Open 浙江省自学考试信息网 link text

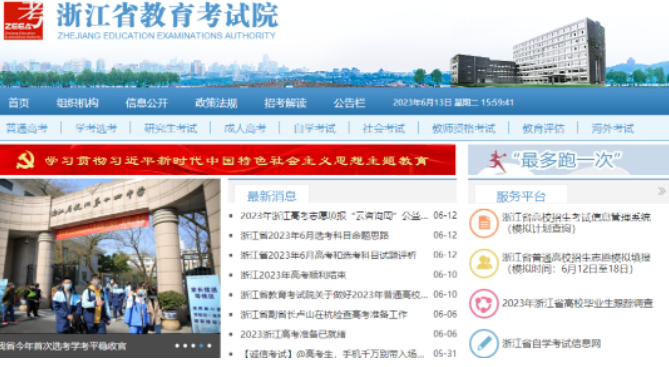coord(551,344)
